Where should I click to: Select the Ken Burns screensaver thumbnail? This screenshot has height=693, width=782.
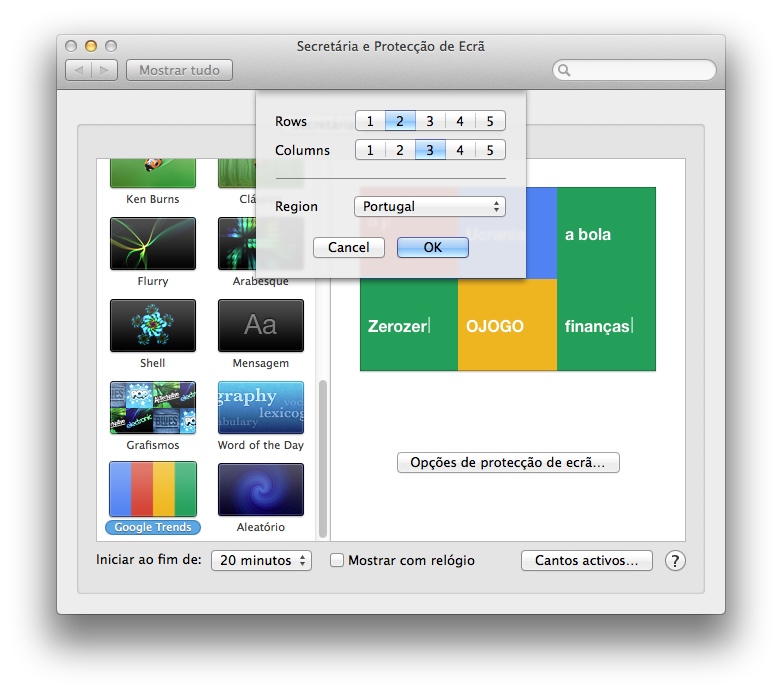153,173
